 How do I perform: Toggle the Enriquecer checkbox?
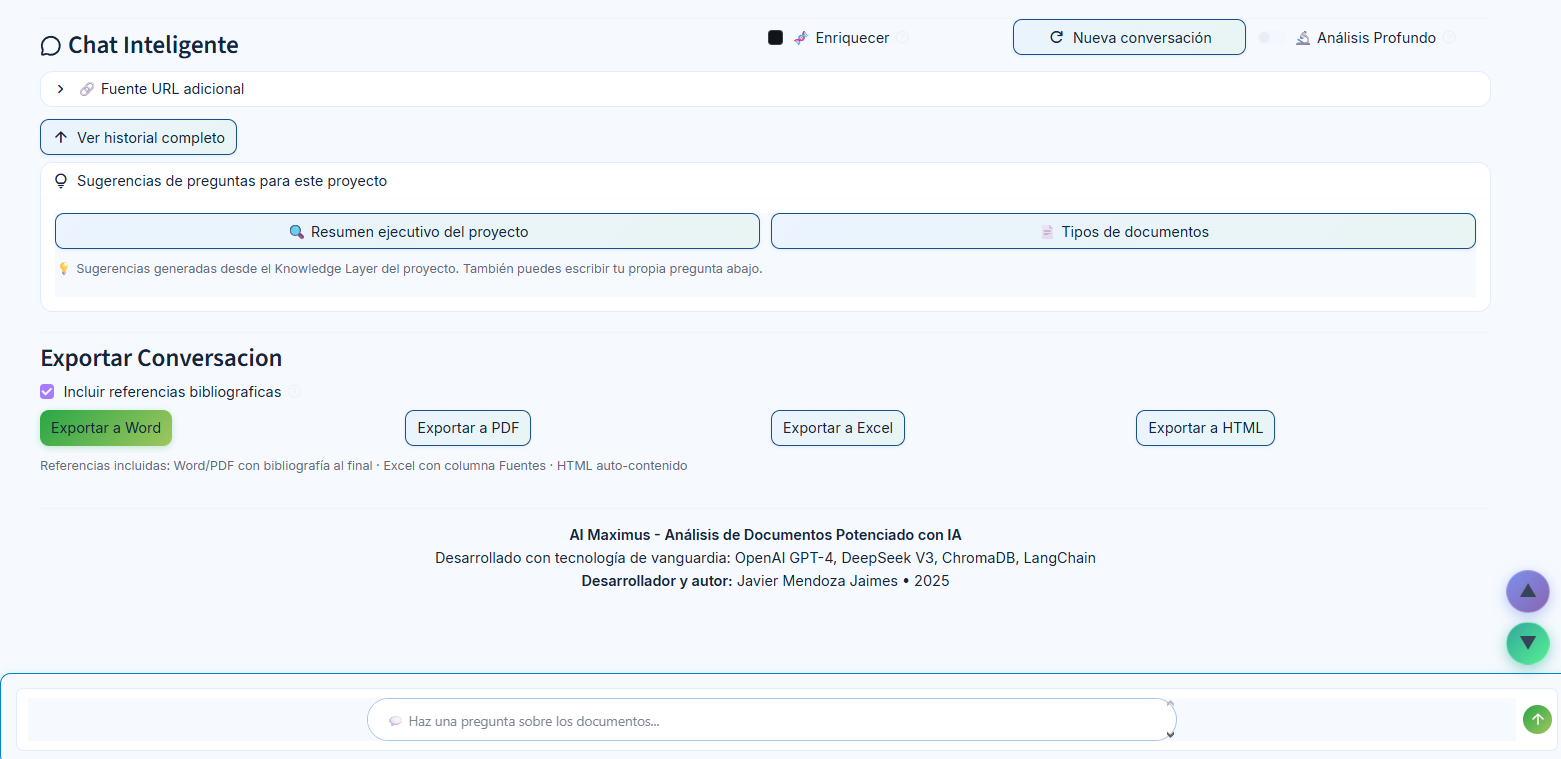[x=775, y=38]
